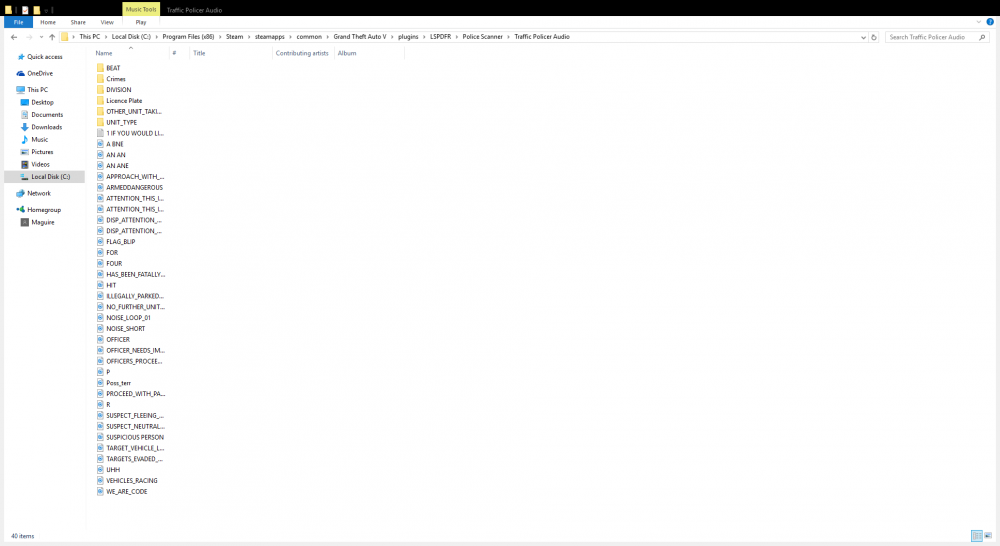Navigate to Program Files (x86) breadcrumb
This screenshot has width=1000, height=546.
click(188, 37)
